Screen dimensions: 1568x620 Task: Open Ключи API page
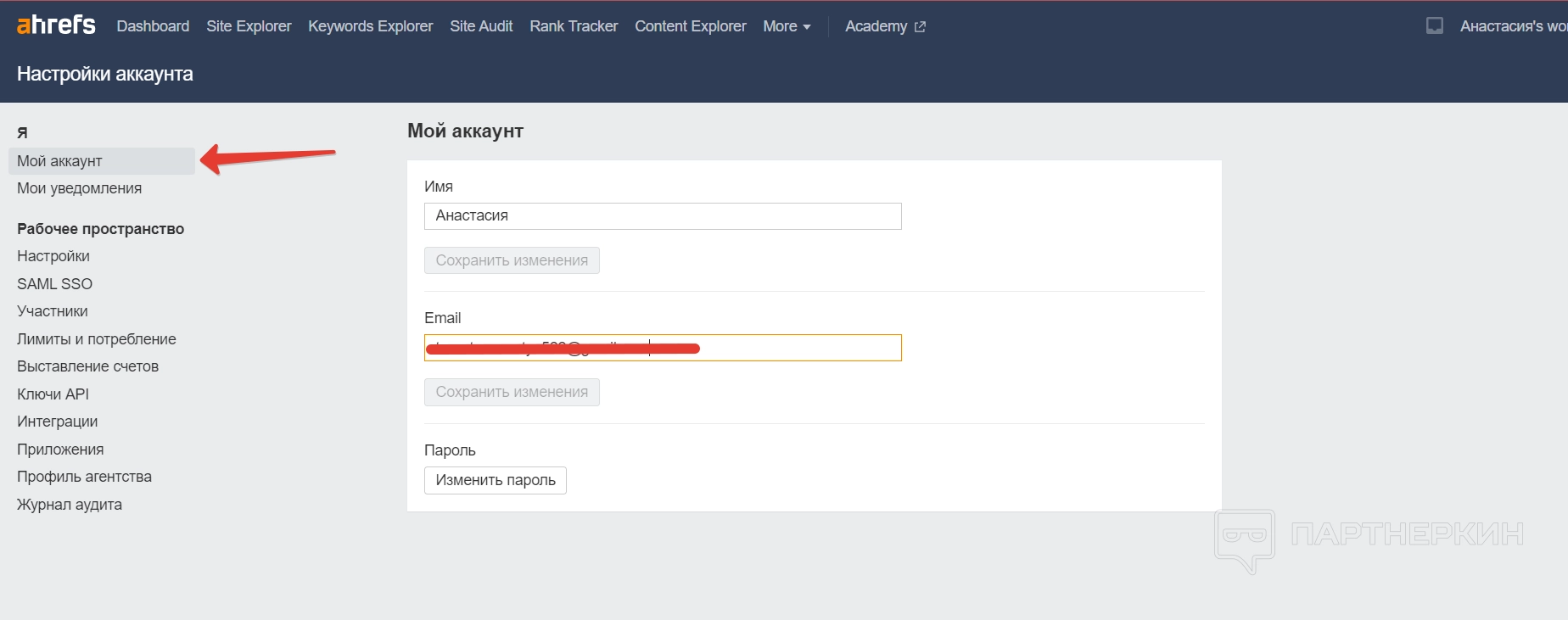click(x=53, y=394)
